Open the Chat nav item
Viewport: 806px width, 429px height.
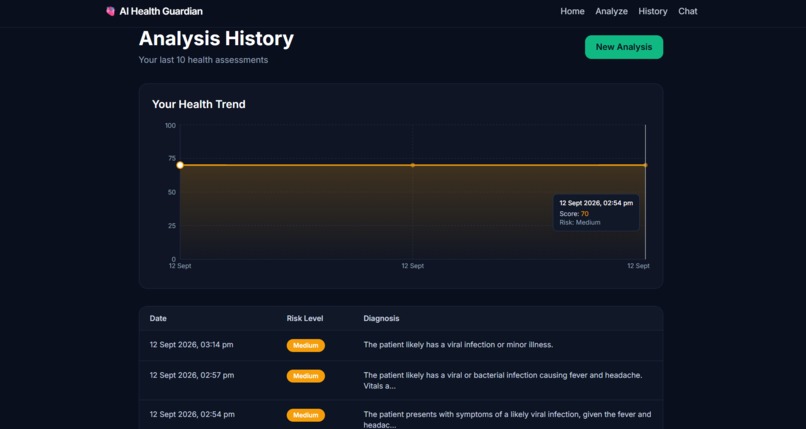coord(688,11)
